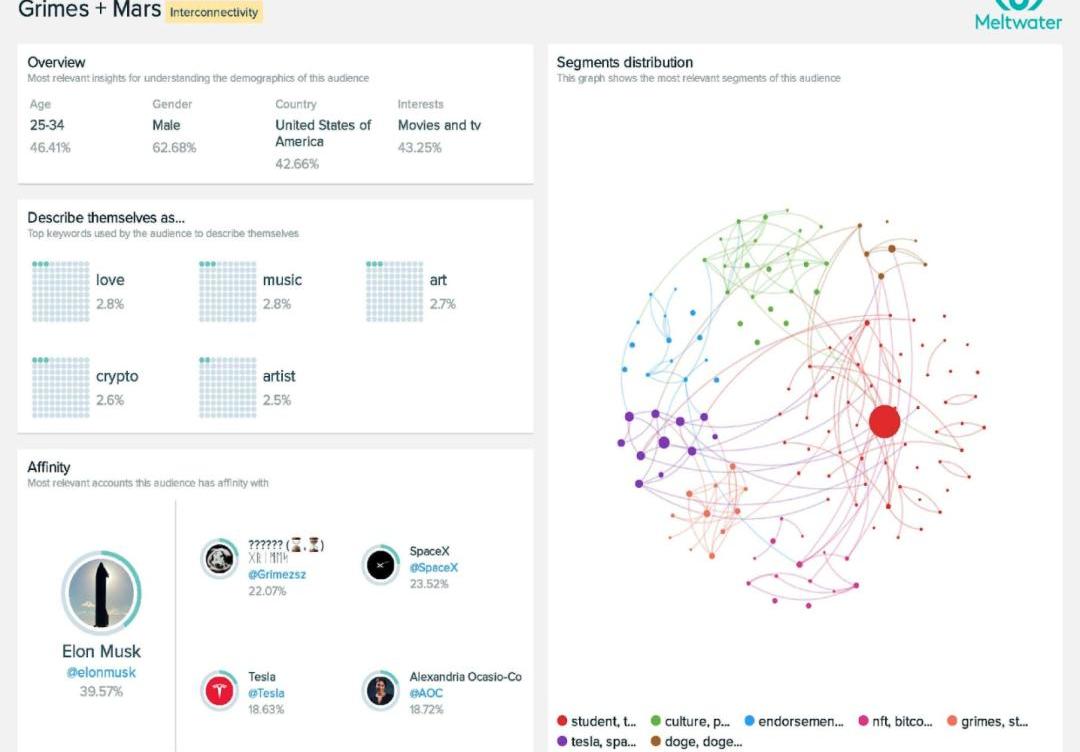Click Alexandria Ocasio-Cortez's profile avatar

tap(380, 690)
